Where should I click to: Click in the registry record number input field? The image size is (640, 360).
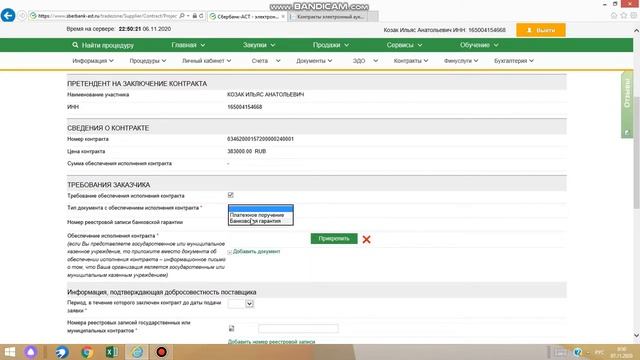298,328
